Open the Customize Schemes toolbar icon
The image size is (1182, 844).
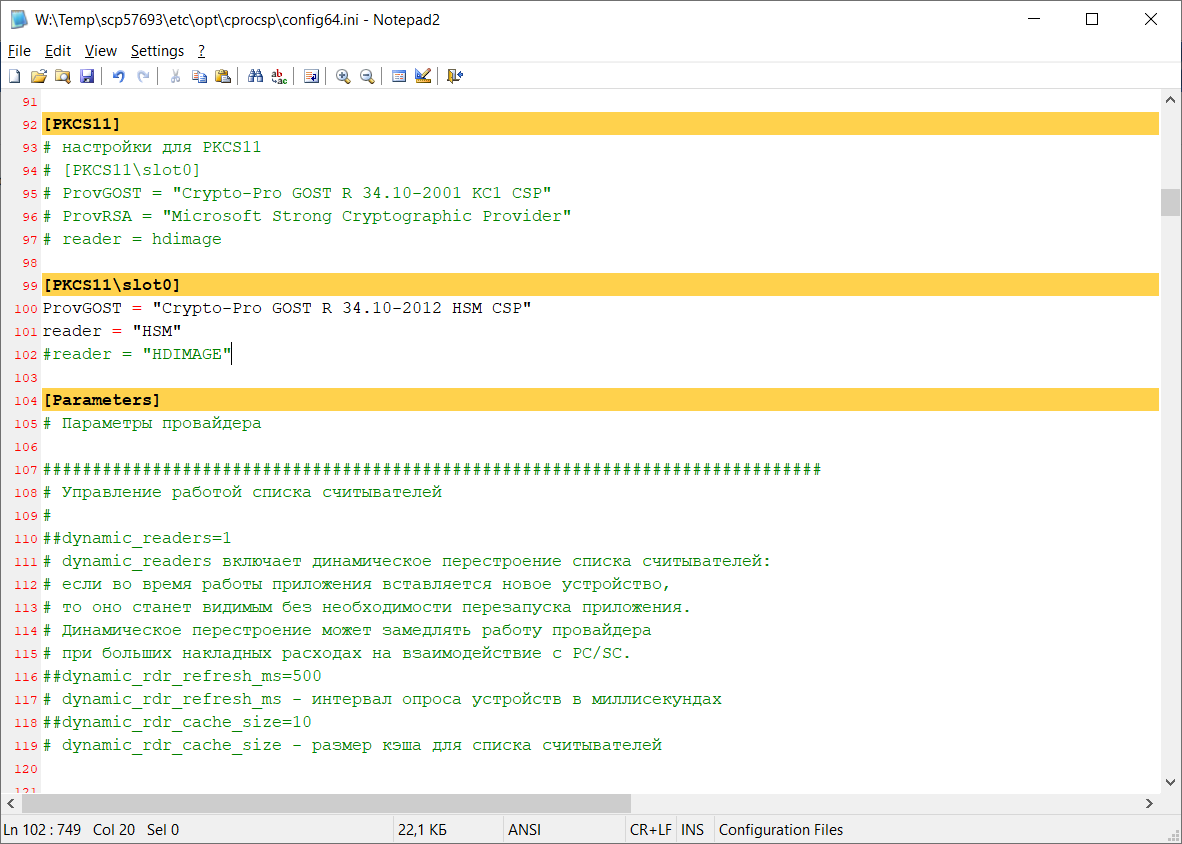point(423,76)
